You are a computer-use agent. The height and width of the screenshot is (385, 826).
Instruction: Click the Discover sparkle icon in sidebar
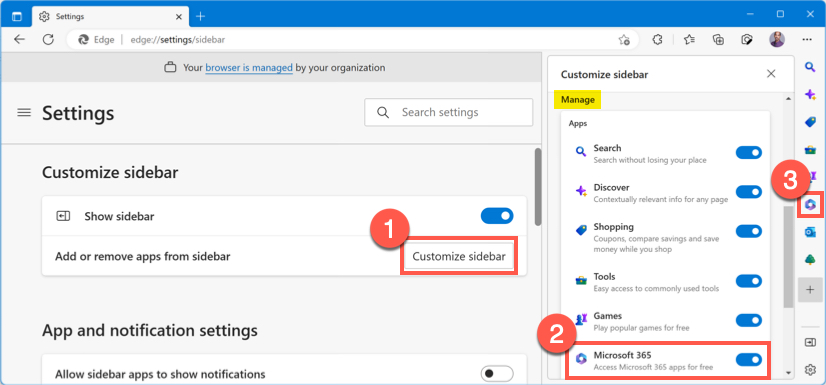[x=810, y=94]
